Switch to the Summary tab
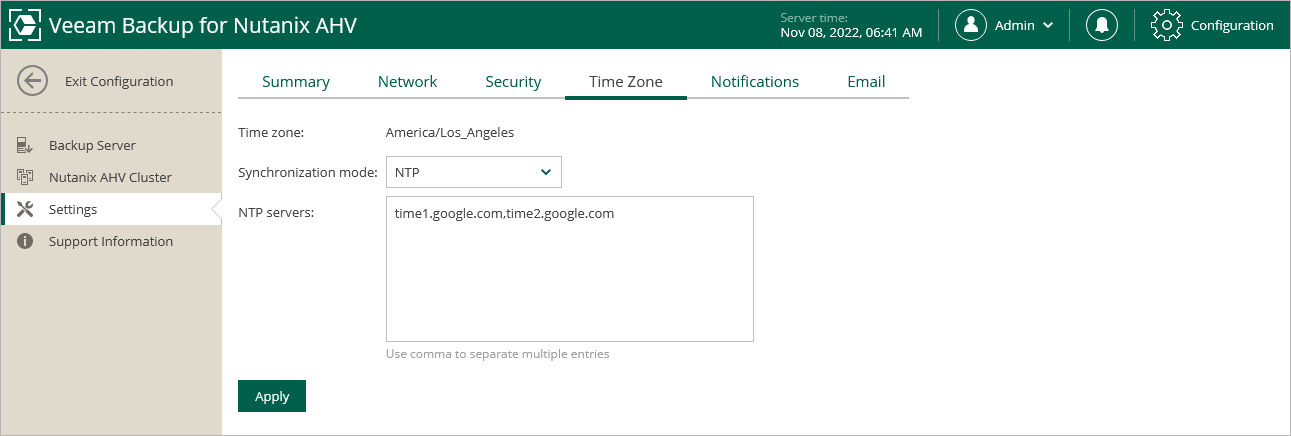The image size is (1291, 436). pyautogui.click(x=296, y=82)
